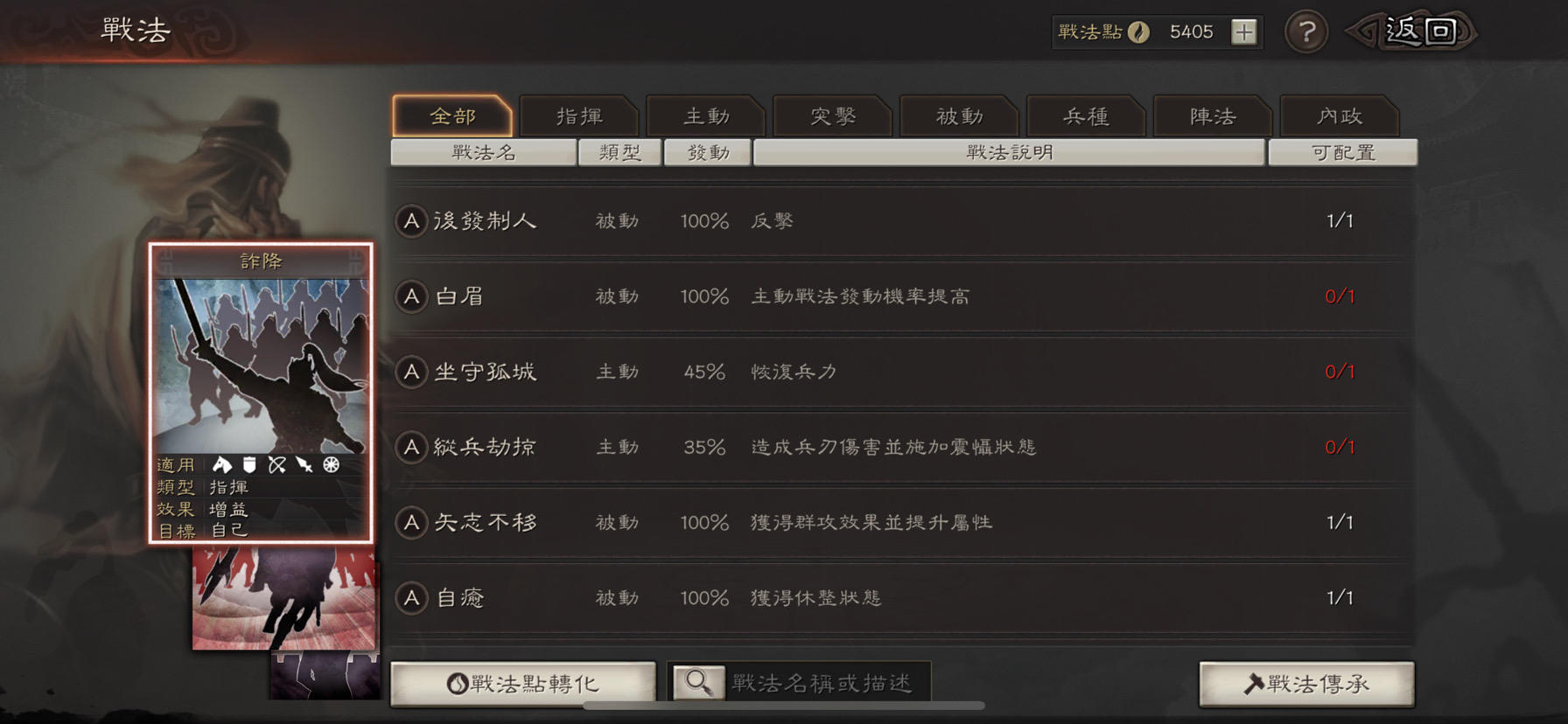The height and width of the screenshot is (724, 1568).
Task: Click the magnifier search icon
Action: (x=698, y=682)
